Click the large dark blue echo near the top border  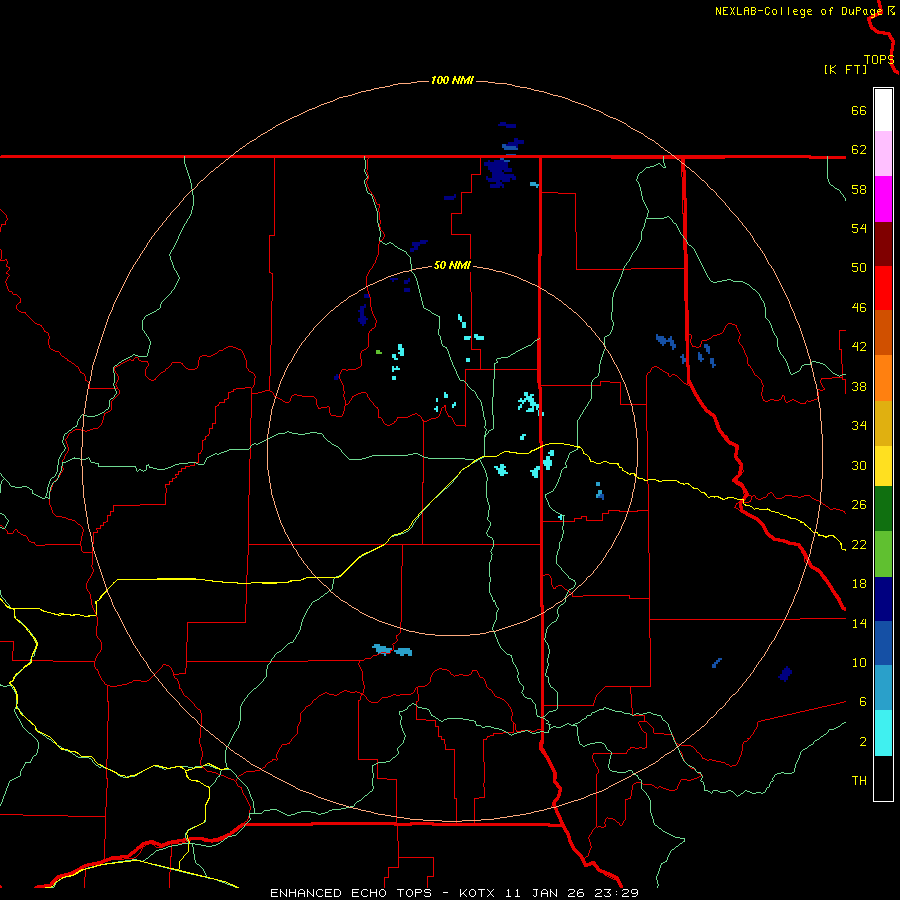click(498, 172)
